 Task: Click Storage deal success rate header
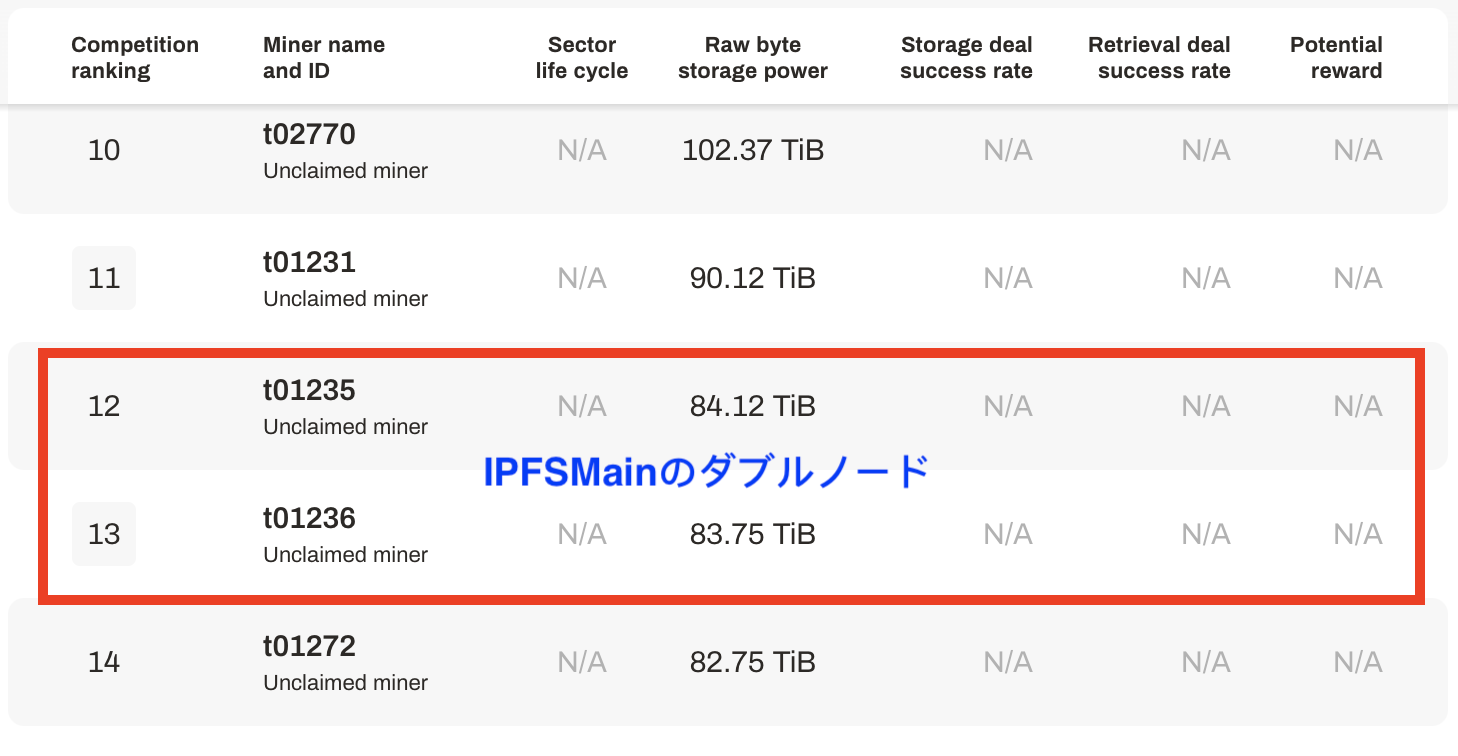click(966, 58)
